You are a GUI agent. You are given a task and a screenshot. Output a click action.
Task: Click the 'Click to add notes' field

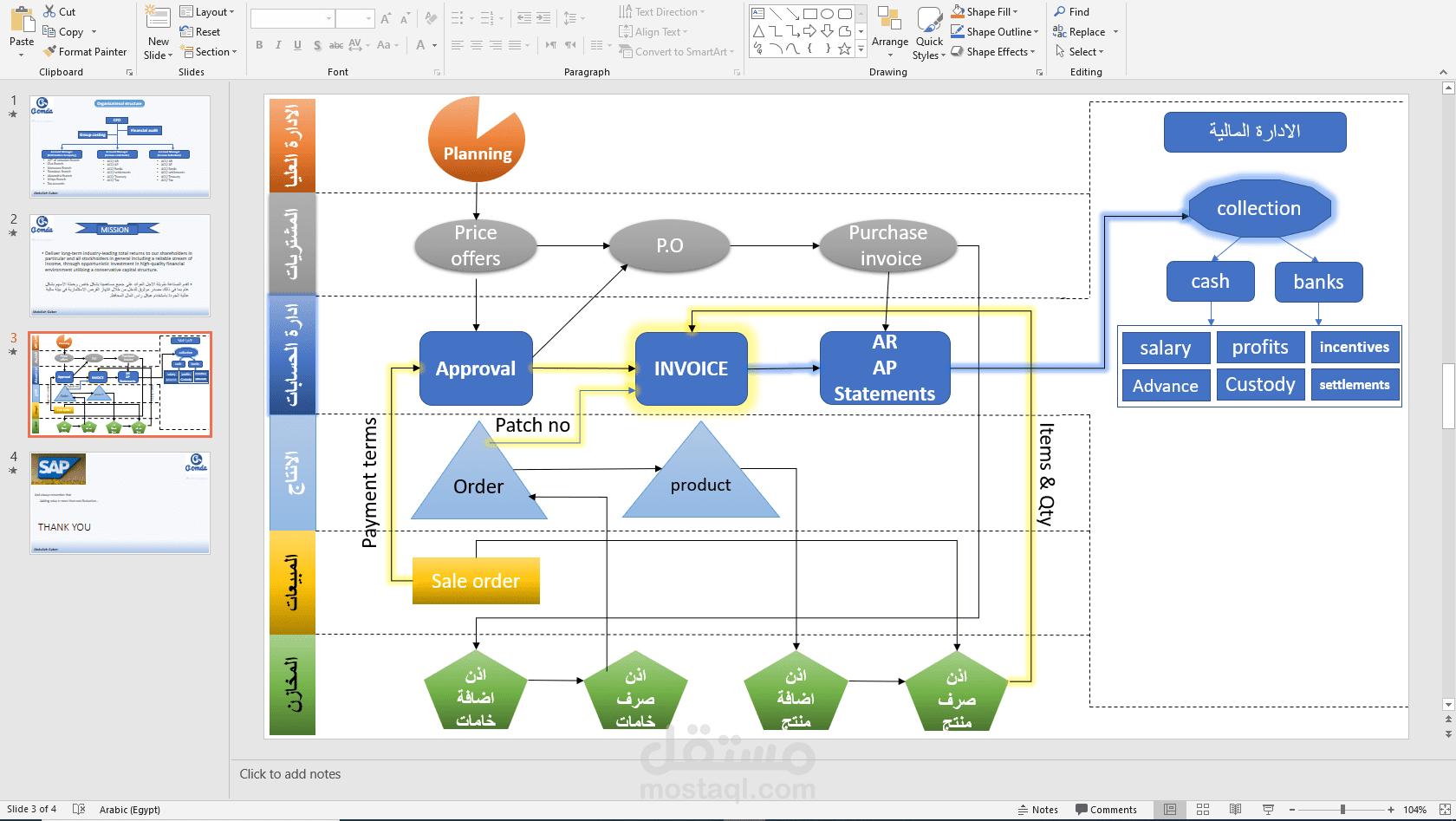290,774
